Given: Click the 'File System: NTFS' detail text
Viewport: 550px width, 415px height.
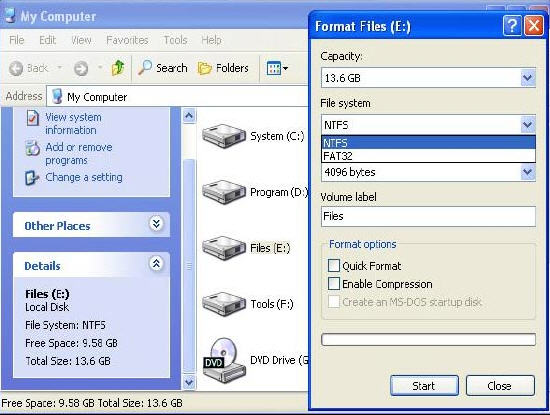Looking at the screenshot, I should pos(65,325).
